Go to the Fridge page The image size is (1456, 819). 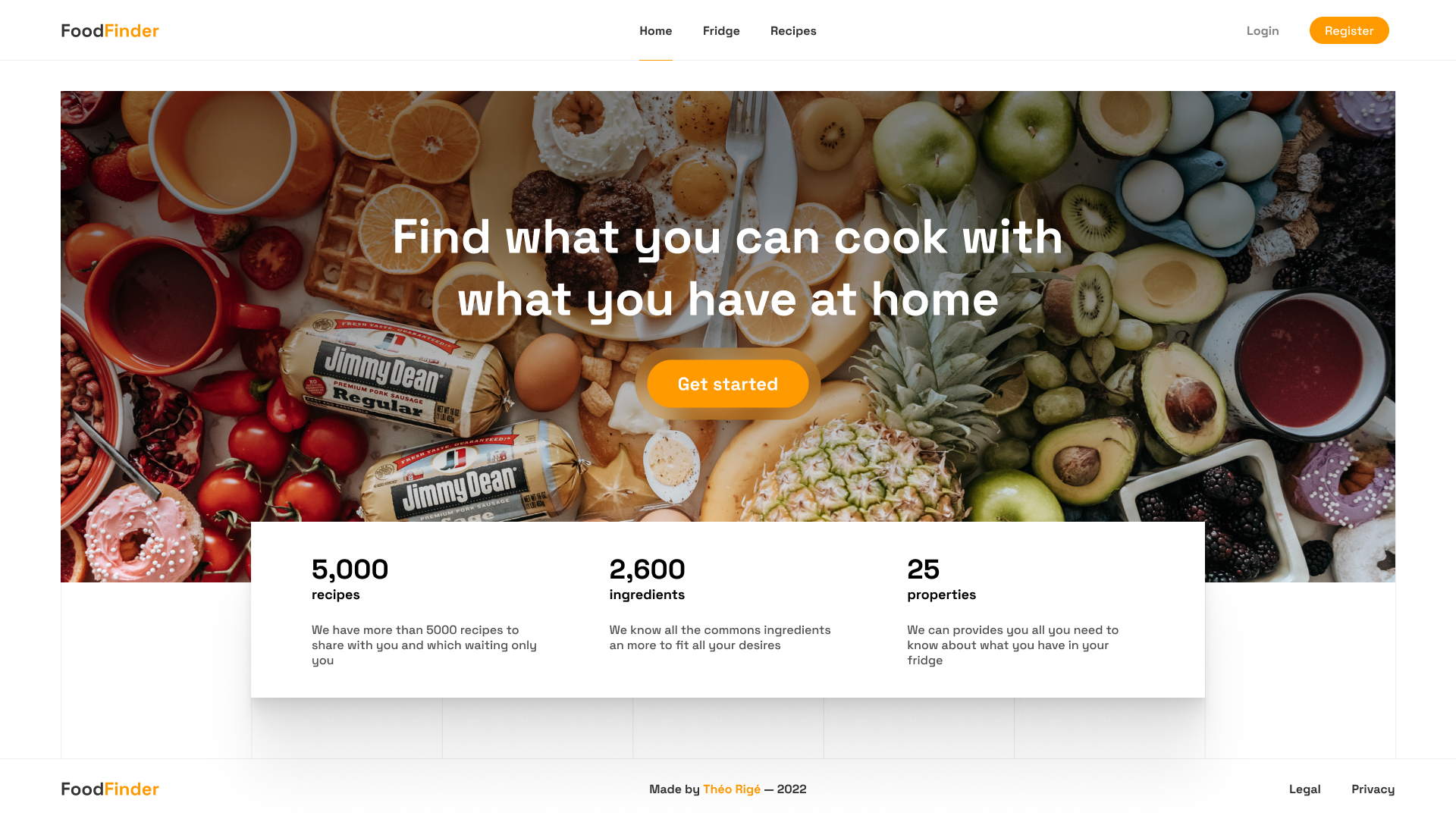pyautogui.click(x=721, y=30)
